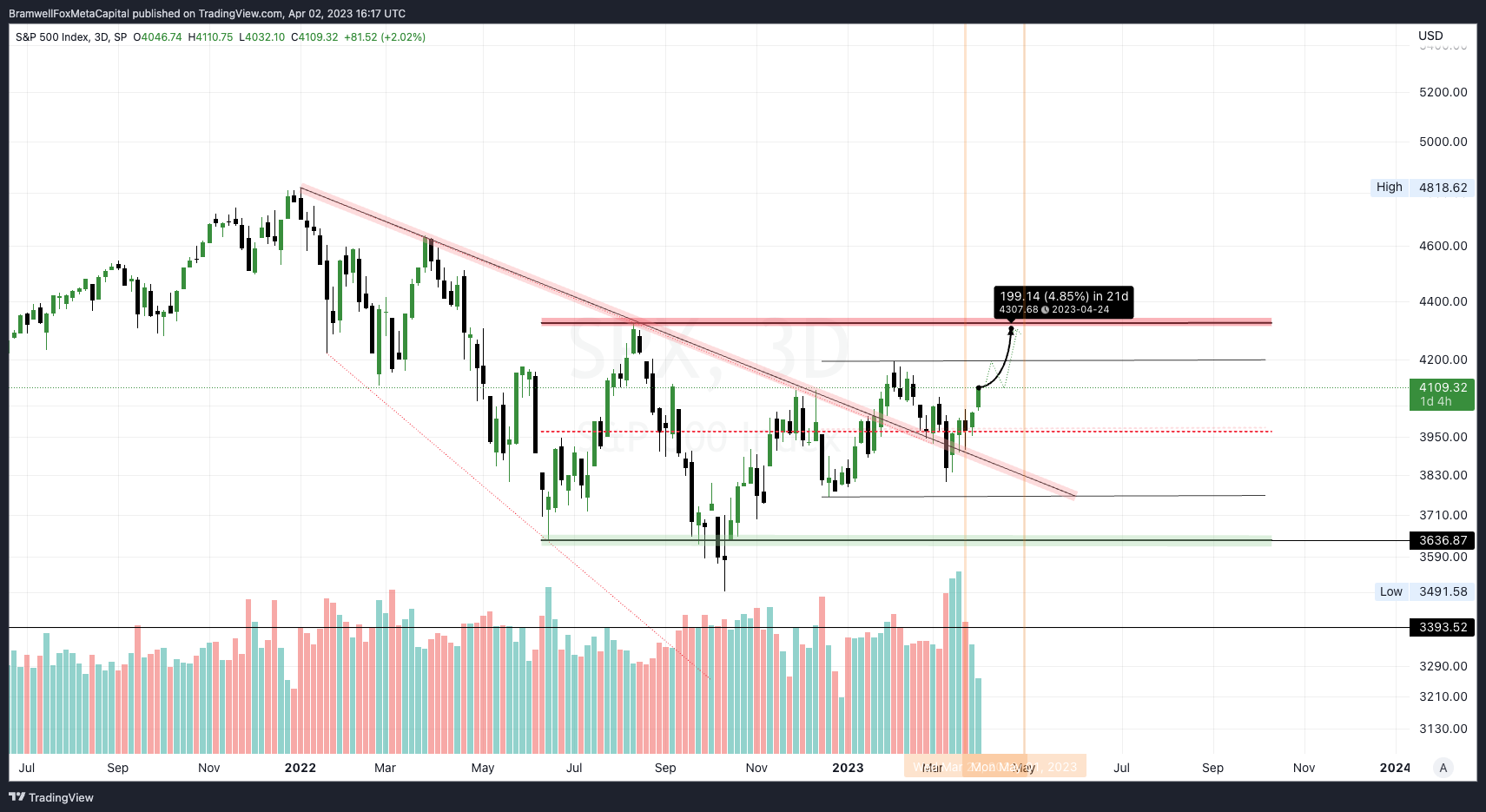Click the TradingView logo at bottom left
Image resolution: width=1486 pixels, height=812 pixels.
click(x=51, y=797)
